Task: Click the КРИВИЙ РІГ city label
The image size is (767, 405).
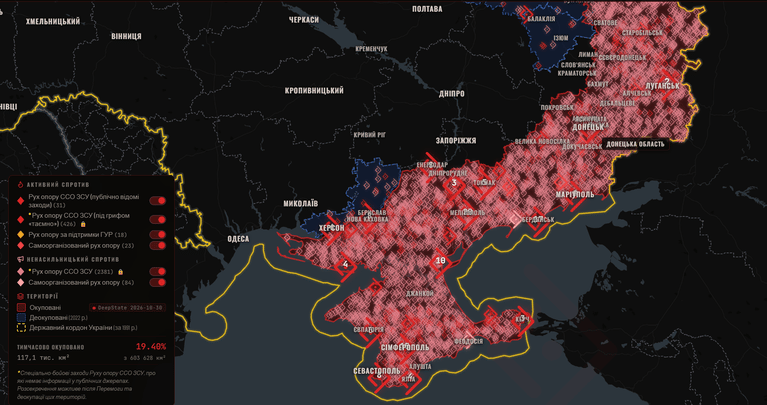Action: pos(371,135)
